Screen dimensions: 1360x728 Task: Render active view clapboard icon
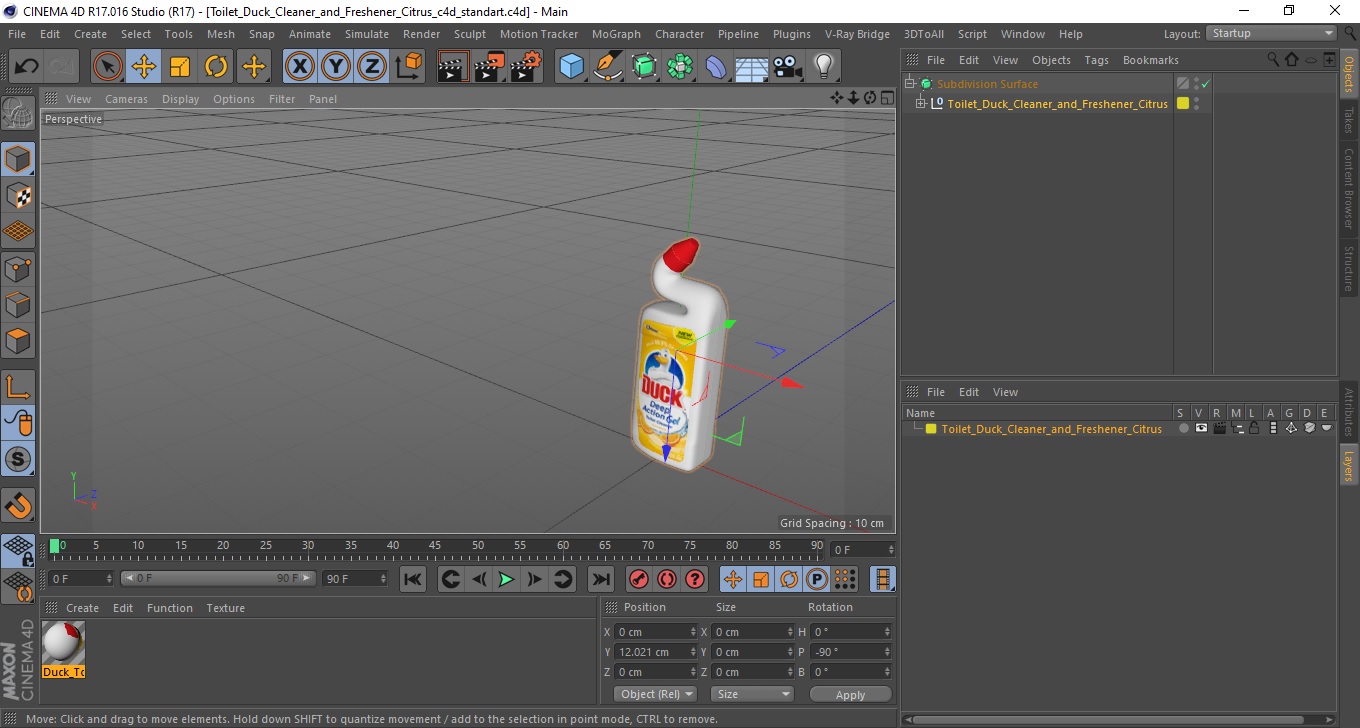453,67
